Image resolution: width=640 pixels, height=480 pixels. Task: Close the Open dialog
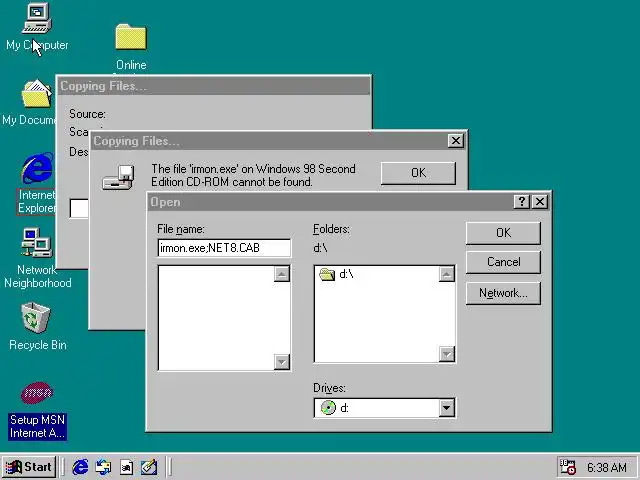[540, 202]
